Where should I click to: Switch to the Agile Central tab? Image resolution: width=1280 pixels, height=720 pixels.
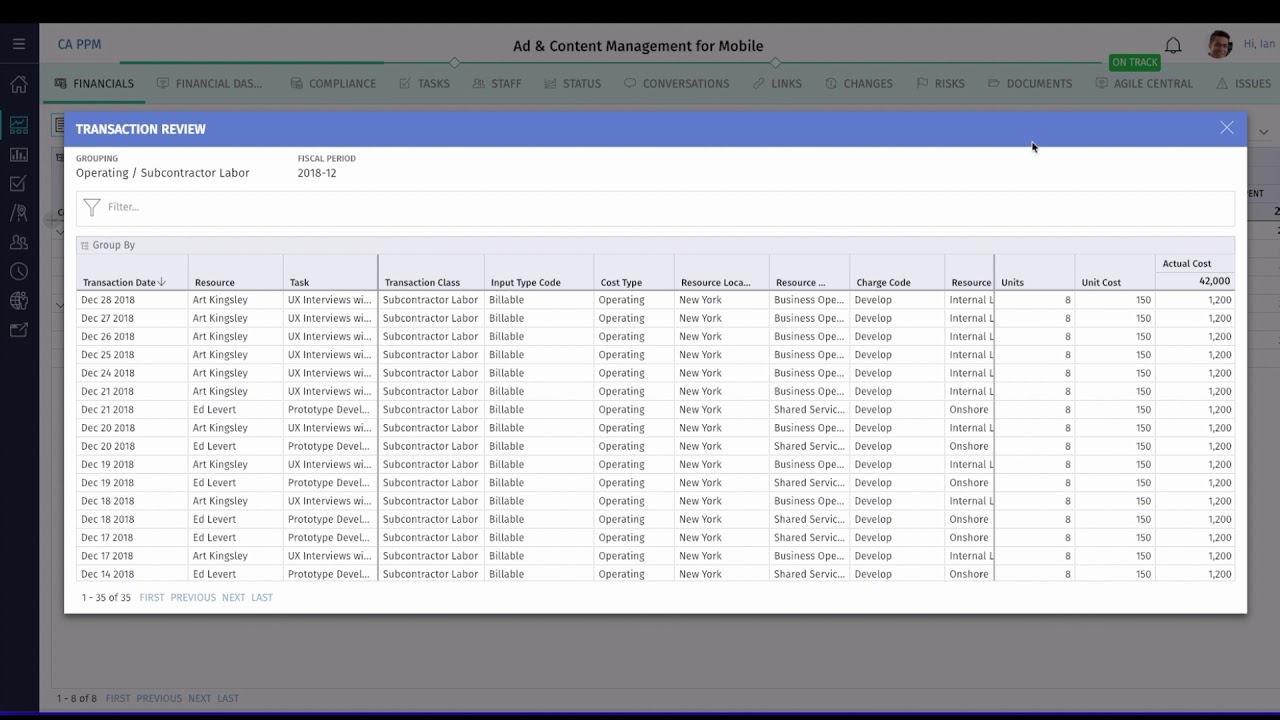[1145, 84]
